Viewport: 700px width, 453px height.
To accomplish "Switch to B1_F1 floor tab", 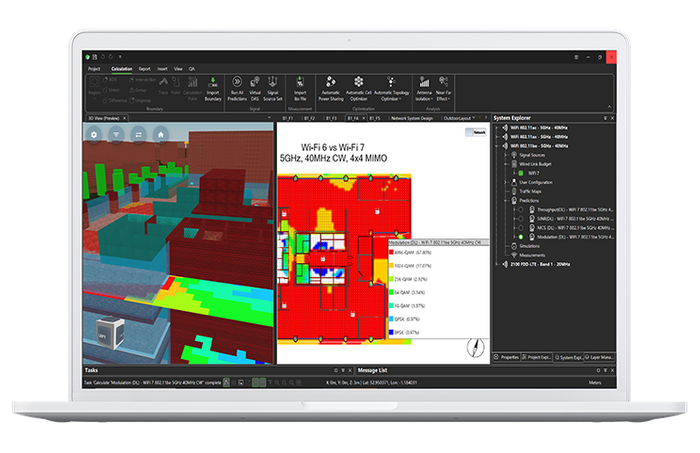I will (288, 118).
